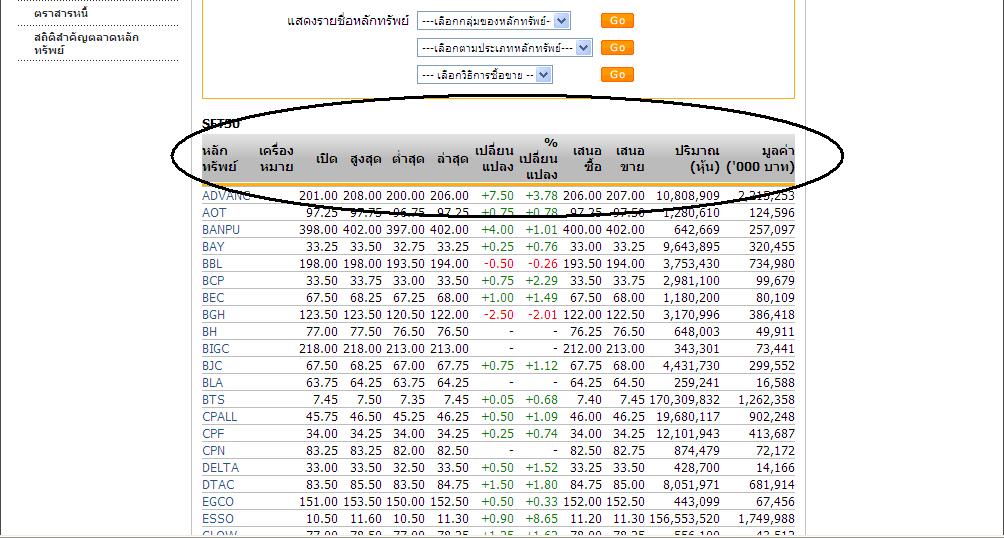Open the trading method dropdown
1004x538 pixels.
485,76
